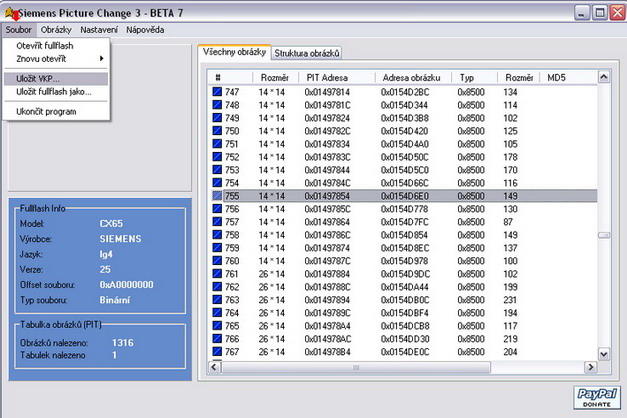Click the SIEMENS manufacturer value
The height and width of the screenshot is (418, 627).
120,239
